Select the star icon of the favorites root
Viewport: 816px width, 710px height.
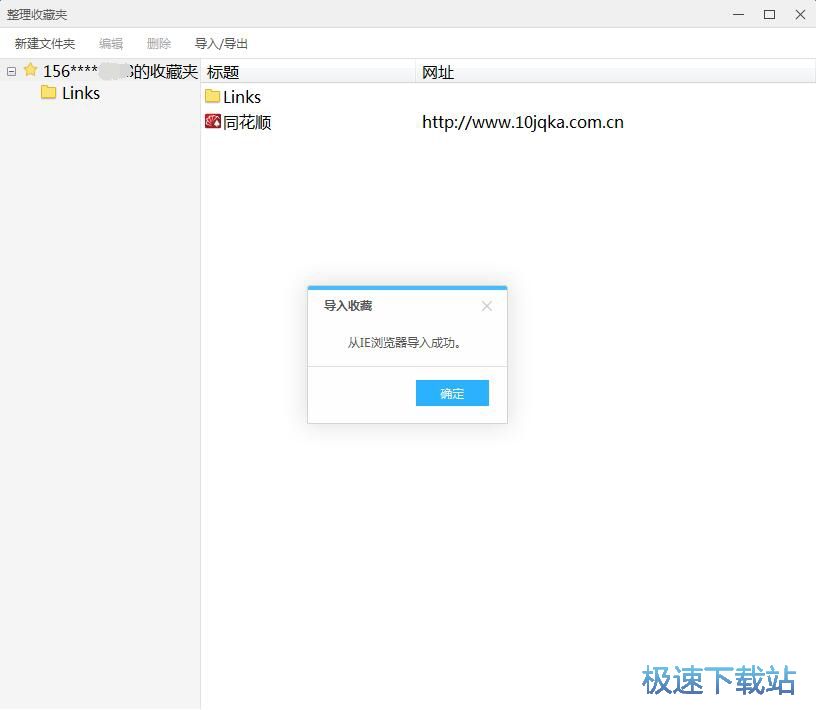[31, 70]
